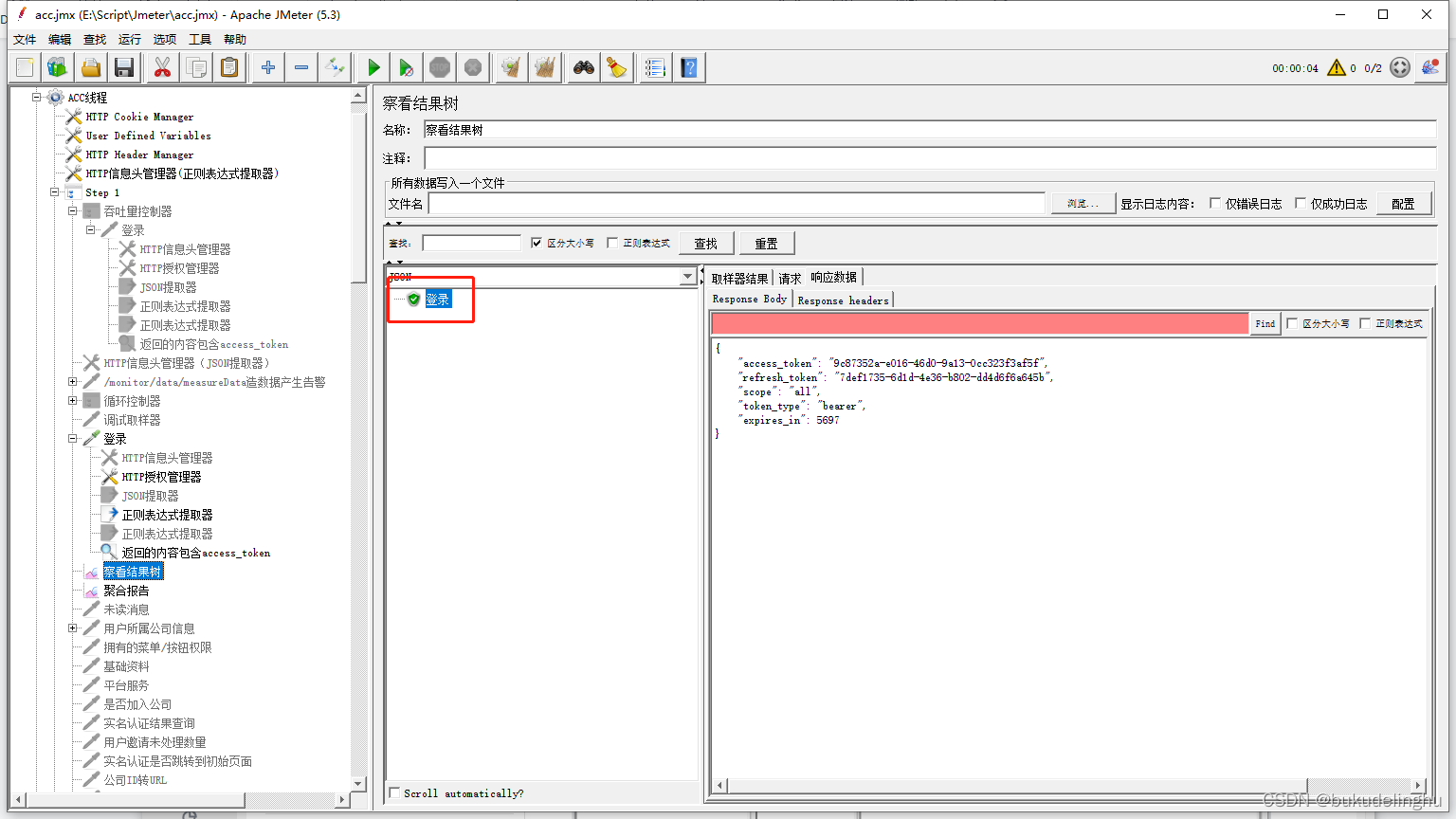Uncheck 区分大小写 in the search row
The width and height of the screenshot is (1456, 819).
(537, 243)
